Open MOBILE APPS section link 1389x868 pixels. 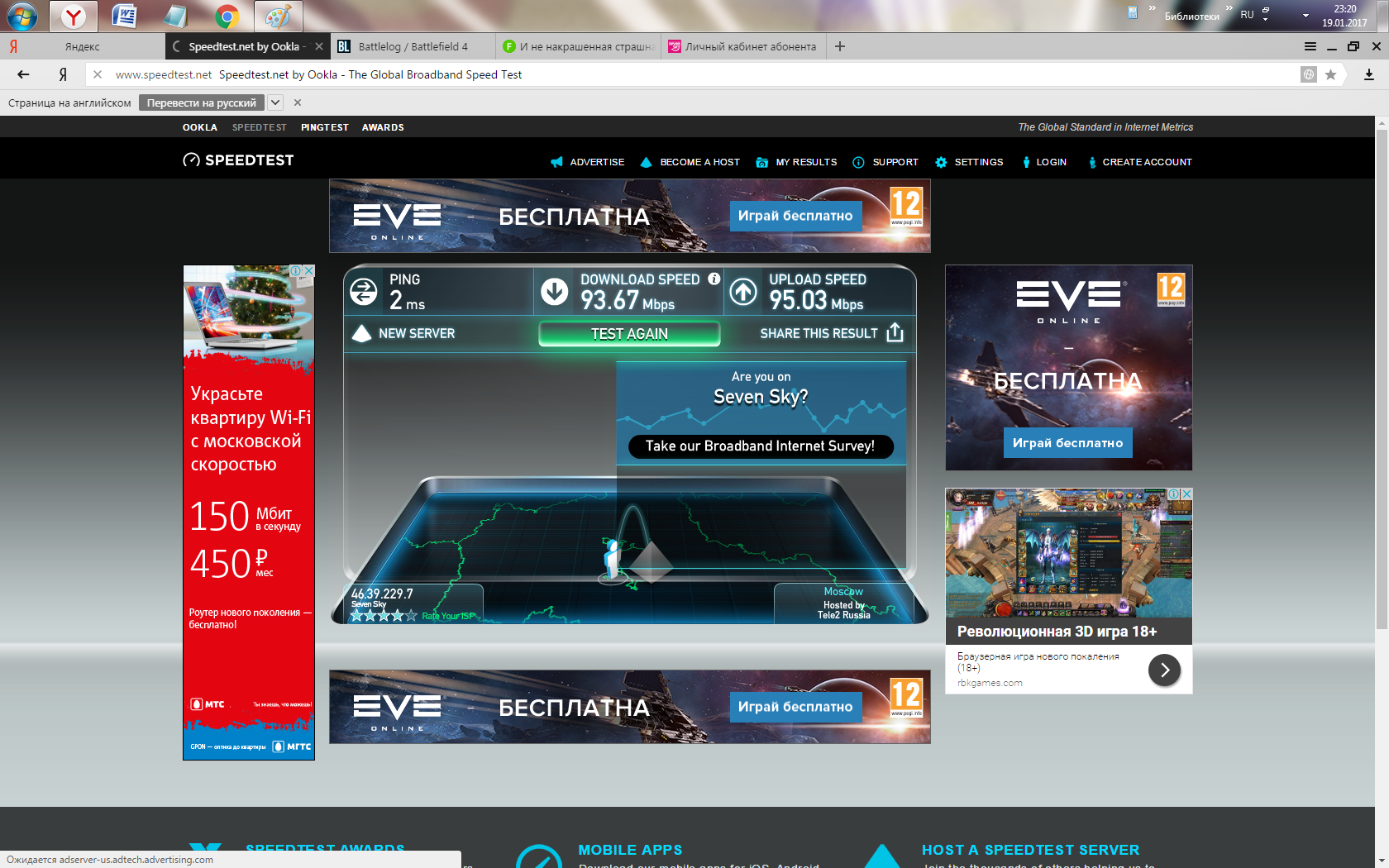point(630,850)
